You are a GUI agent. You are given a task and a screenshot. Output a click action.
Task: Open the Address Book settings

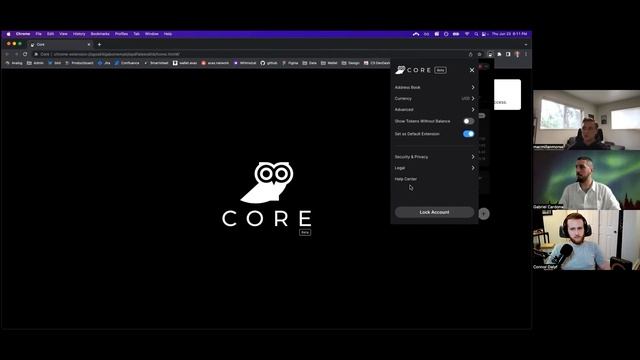pyautogui.click(x=434, y=87)
